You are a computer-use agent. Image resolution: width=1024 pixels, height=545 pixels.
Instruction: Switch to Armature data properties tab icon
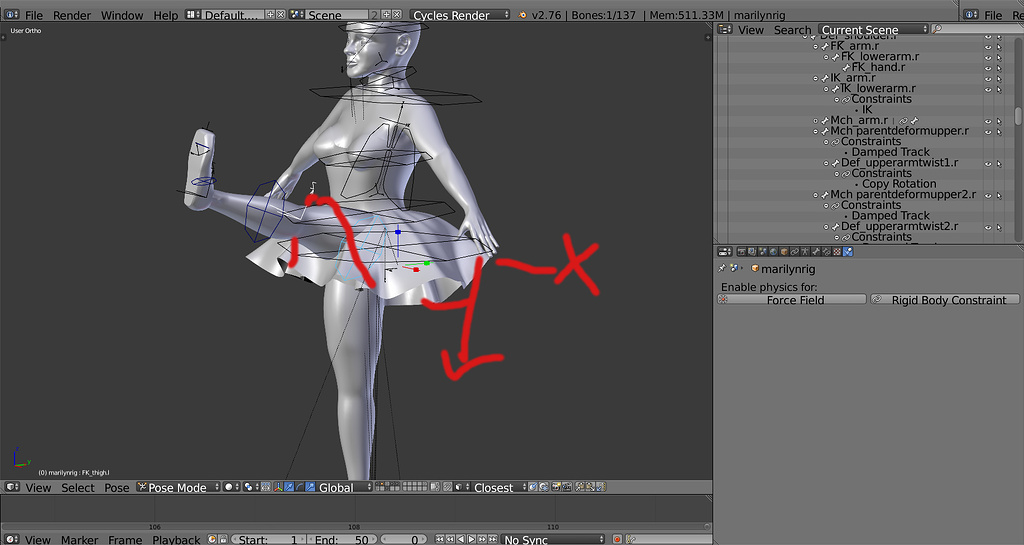pyautogui.click(x=805, y=251)
